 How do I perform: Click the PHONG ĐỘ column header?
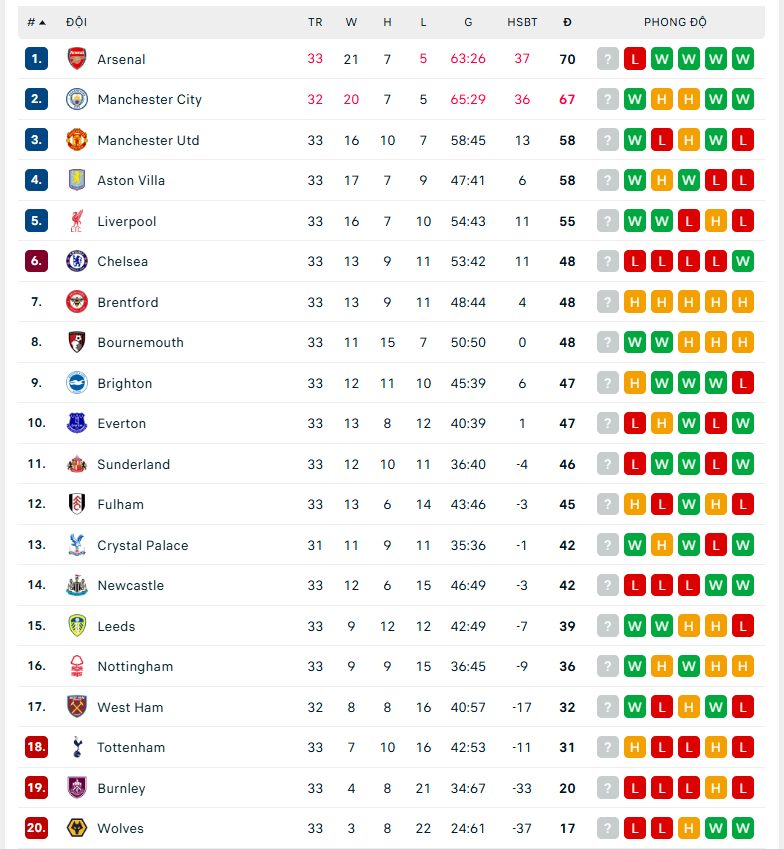coord(675,22)
